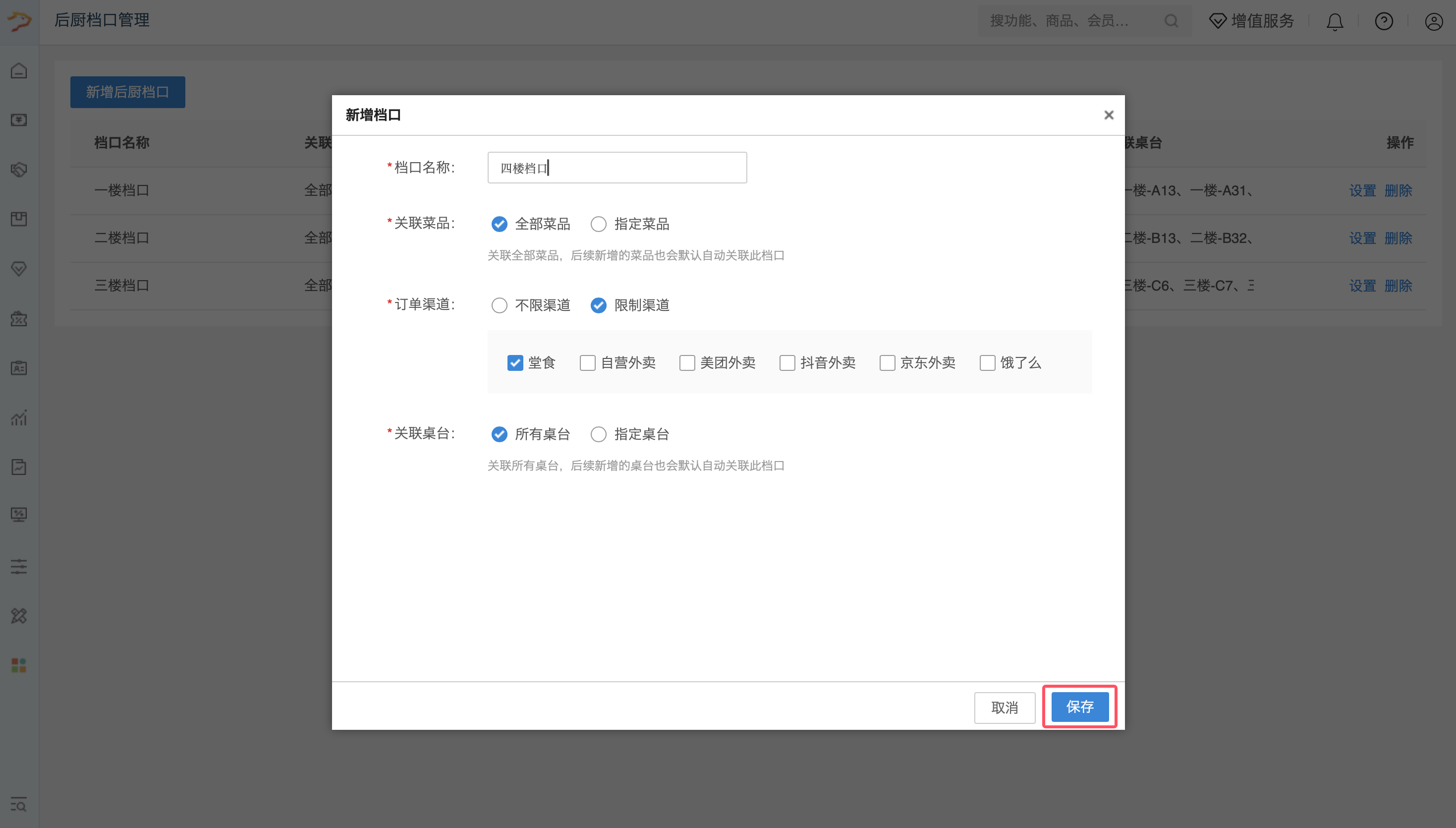The width and height of the screenshot is (1456, 828).
Task: Click 设置 for 三楼档口
Action: pyautogui.click(x=1362, y=286)
